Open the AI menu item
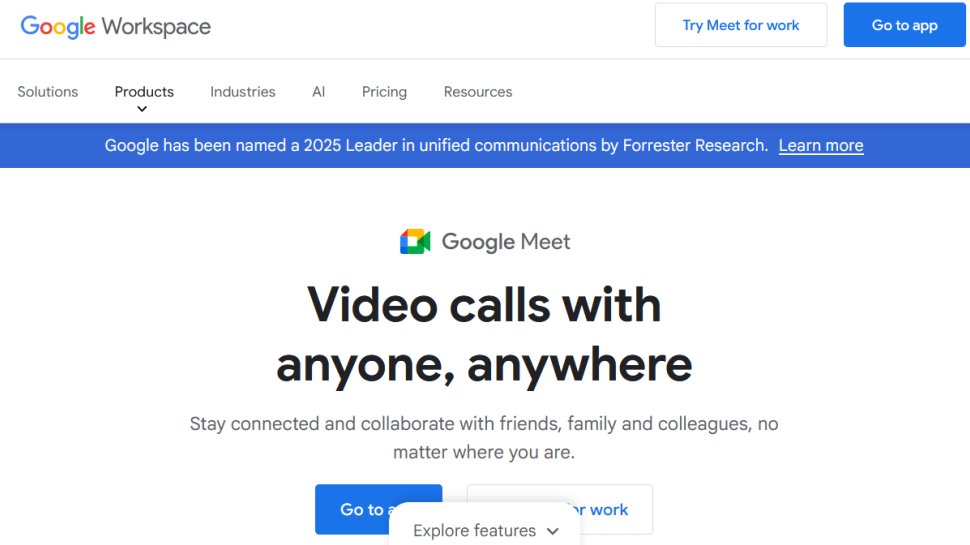 pos(319,92)
